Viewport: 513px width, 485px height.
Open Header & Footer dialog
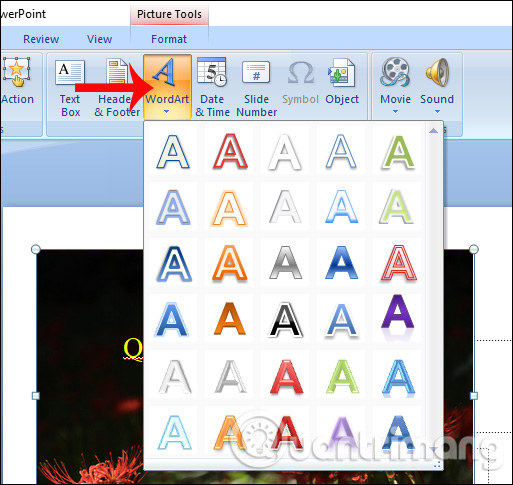117,88
